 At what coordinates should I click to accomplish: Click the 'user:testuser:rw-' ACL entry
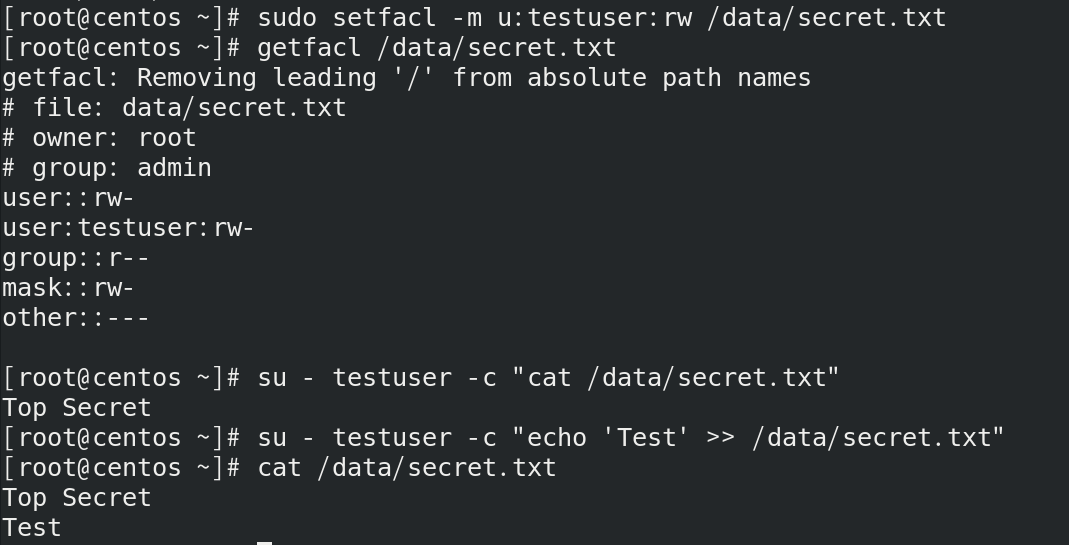pyautogui.click(x=128, y=227)
